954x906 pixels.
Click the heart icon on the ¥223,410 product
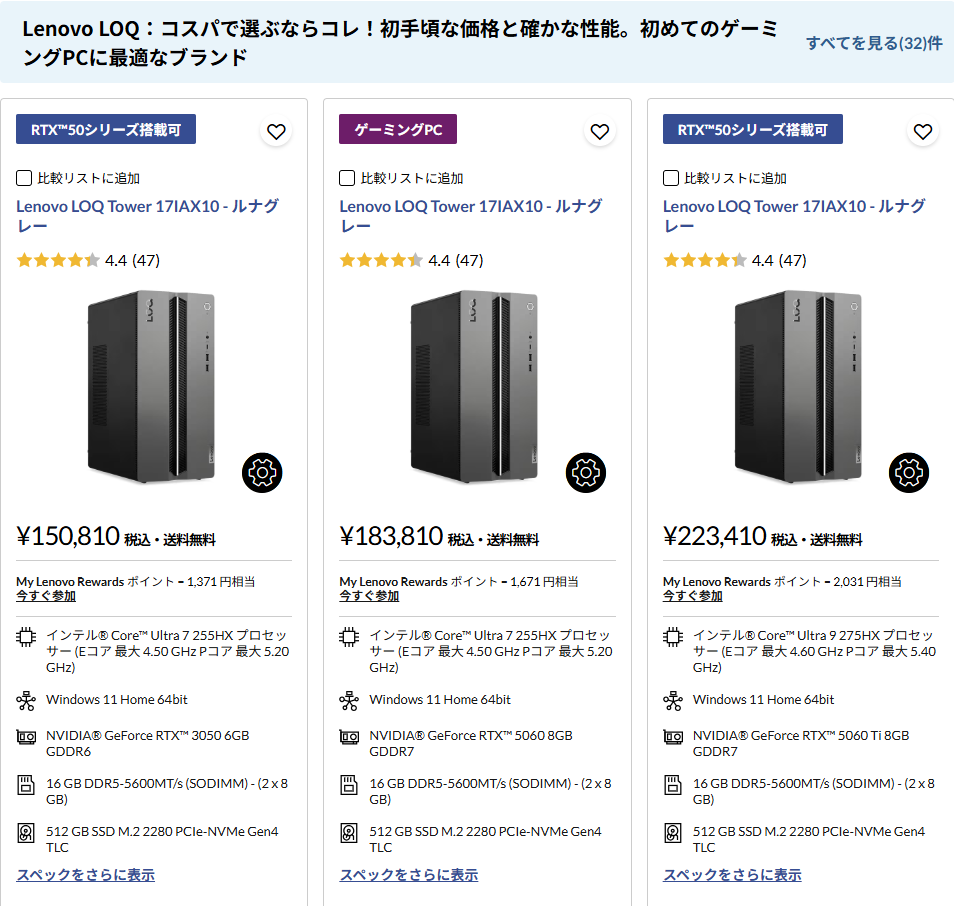[922, 131]
